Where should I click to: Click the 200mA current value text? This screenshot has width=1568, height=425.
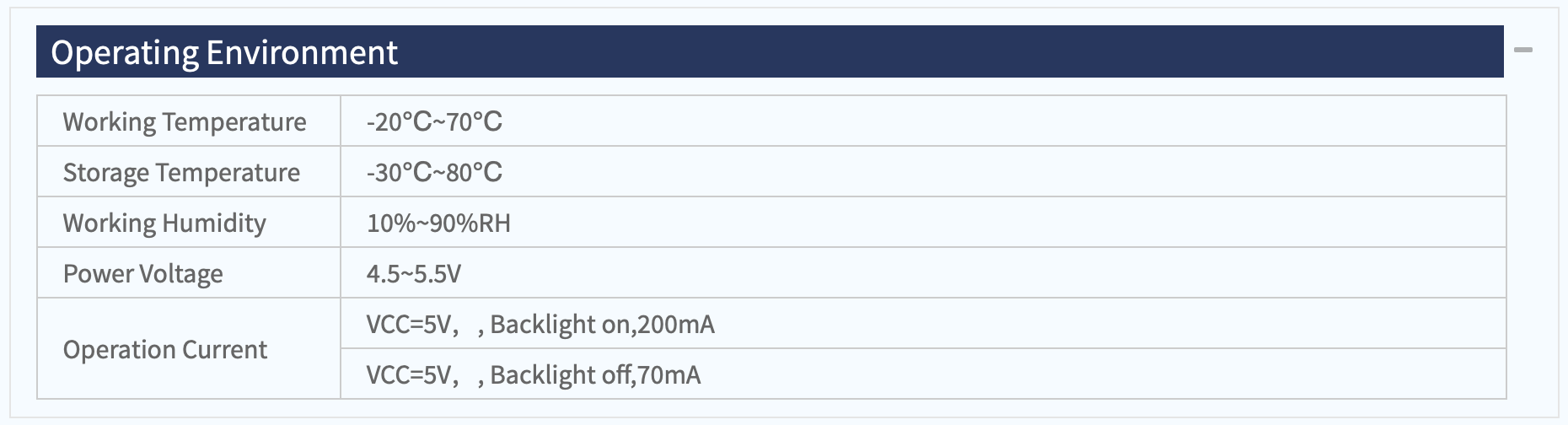coord(676,324)
